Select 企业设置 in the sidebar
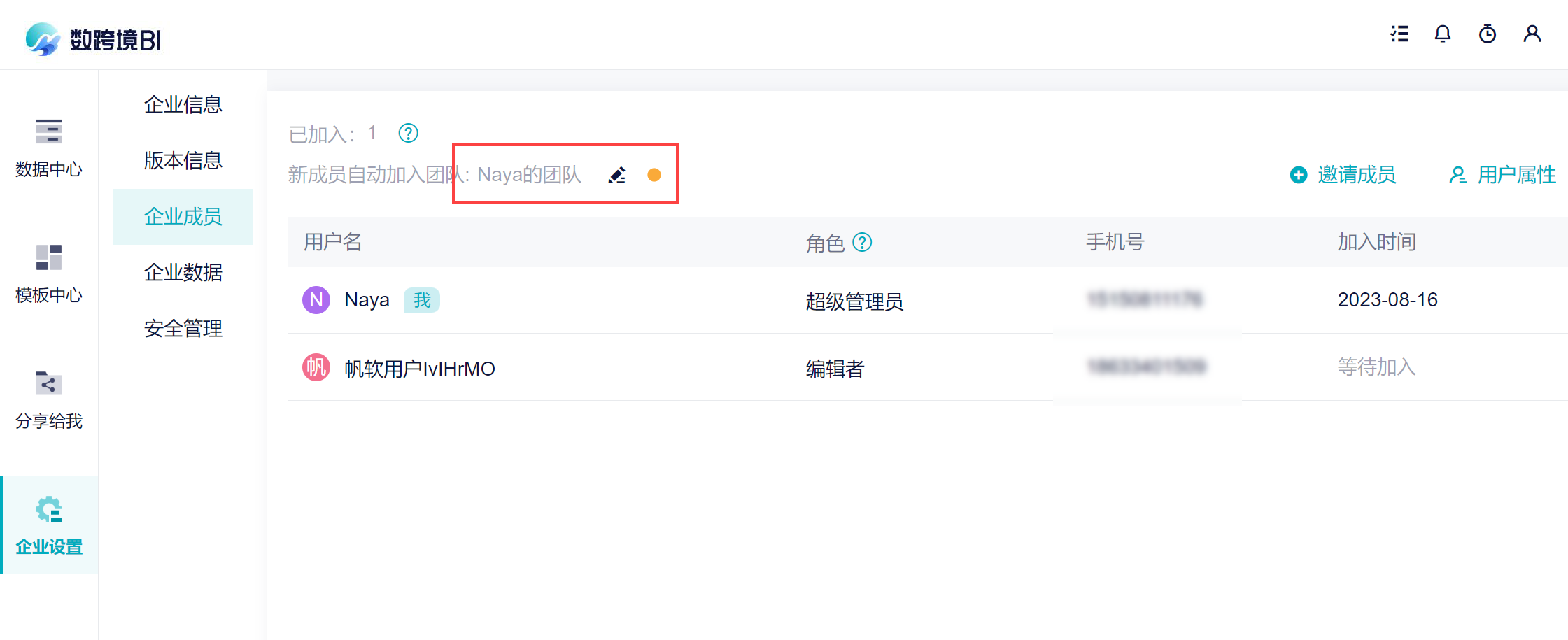The image size is (1568, 640). click(x=49, y=526)
